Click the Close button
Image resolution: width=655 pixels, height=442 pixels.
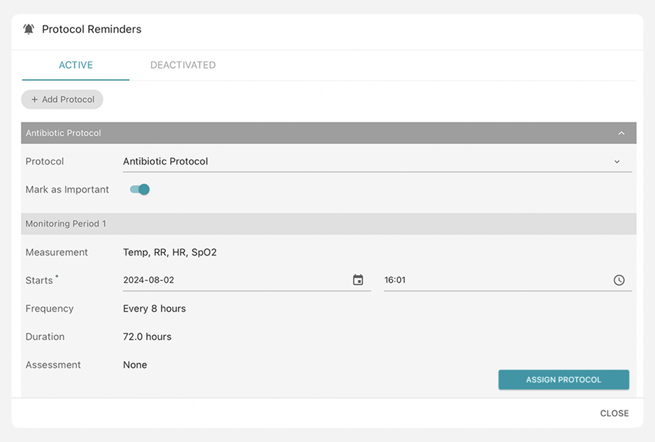point(614,413)
